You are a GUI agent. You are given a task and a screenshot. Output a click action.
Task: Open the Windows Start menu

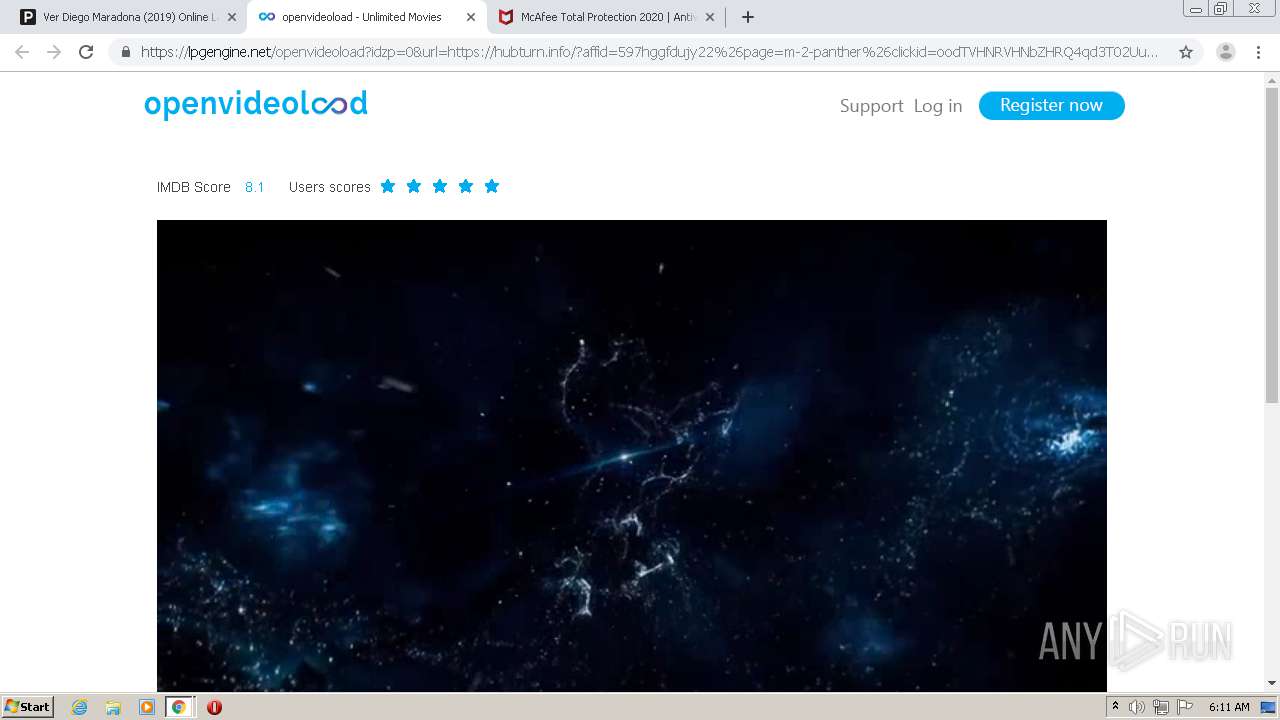[27, 706]
